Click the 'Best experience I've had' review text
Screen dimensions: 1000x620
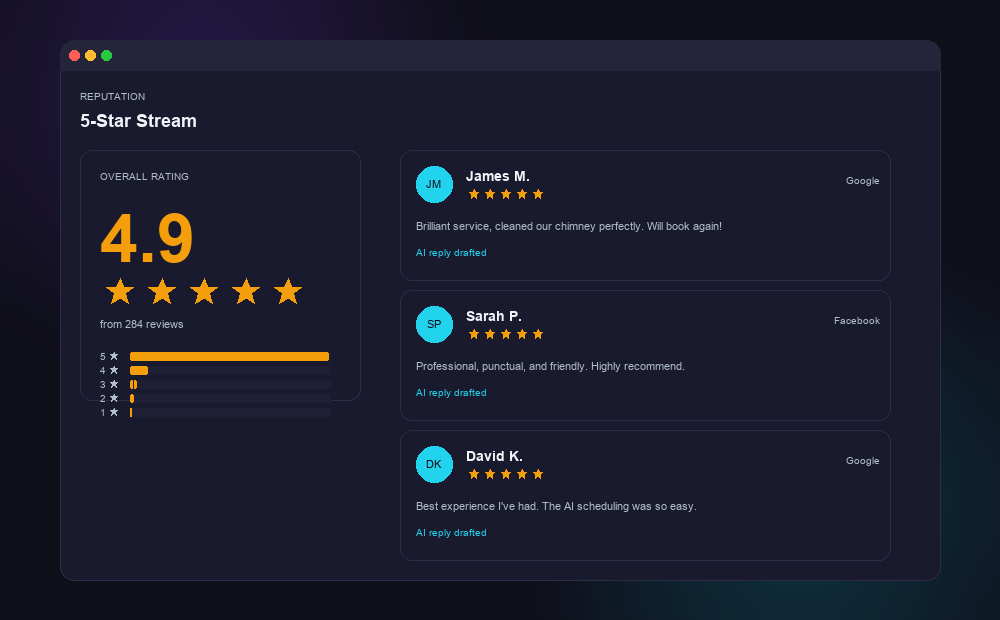[x=556, y=506]
